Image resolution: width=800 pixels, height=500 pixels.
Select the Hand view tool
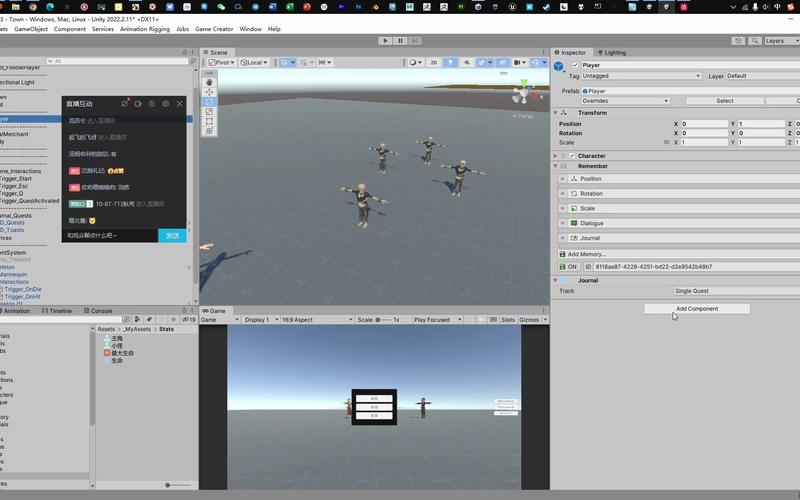(209, 82)
